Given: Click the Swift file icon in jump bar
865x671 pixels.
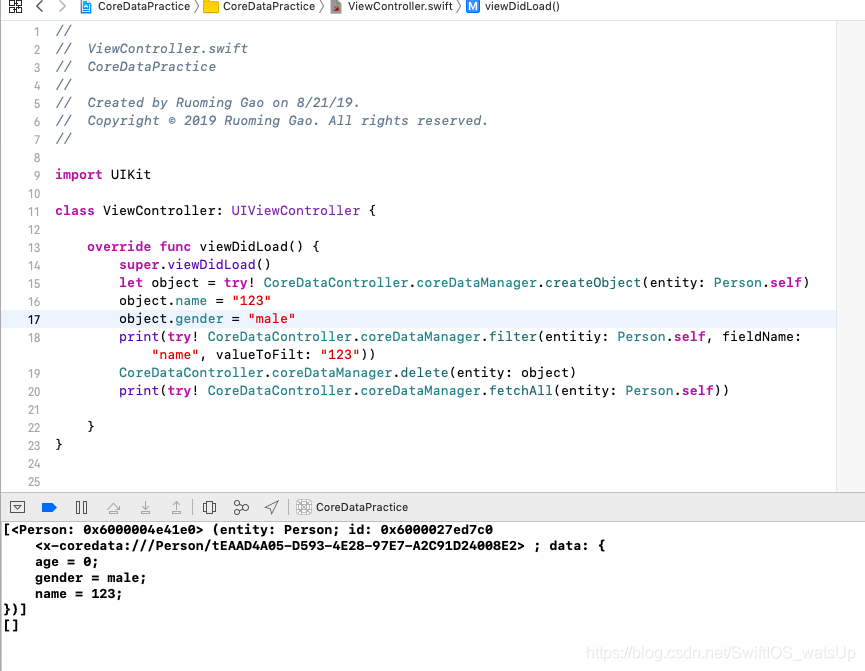Looking at the screenshot, I should coord(335,7).
